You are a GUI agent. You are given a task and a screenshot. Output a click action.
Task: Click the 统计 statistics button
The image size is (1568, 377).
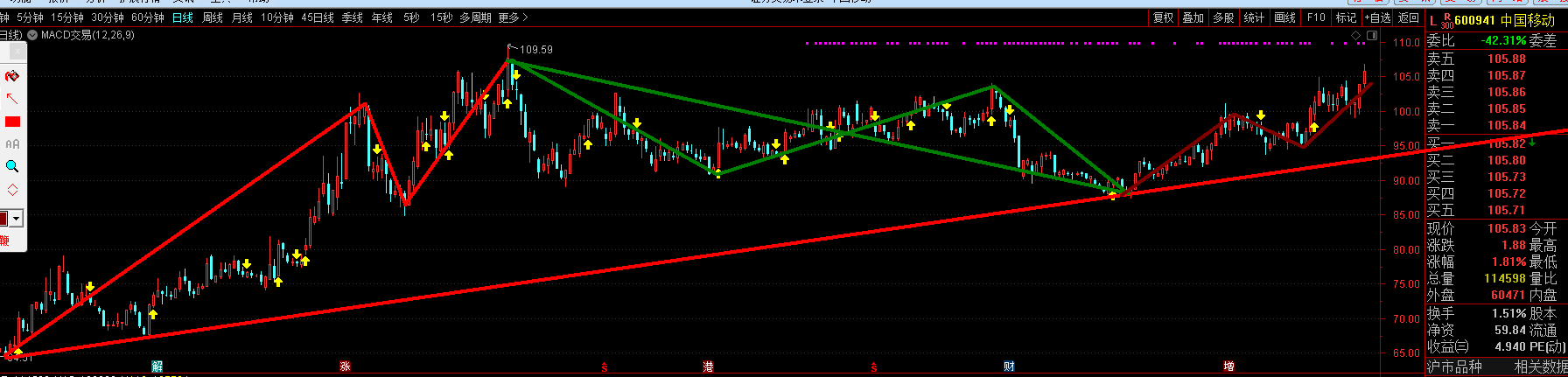pos(1255,17)
